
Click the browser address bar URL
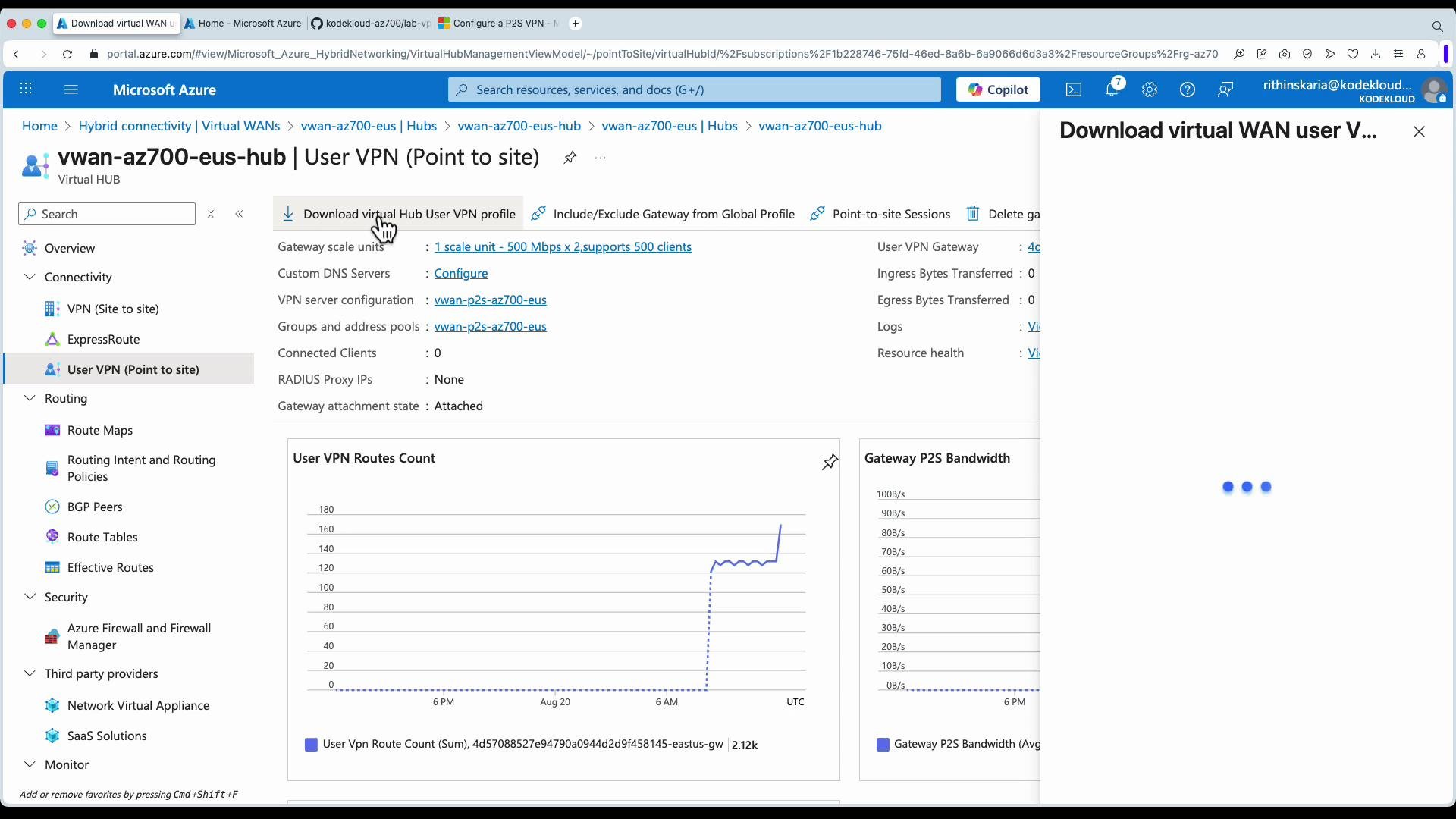click(662, 54)
